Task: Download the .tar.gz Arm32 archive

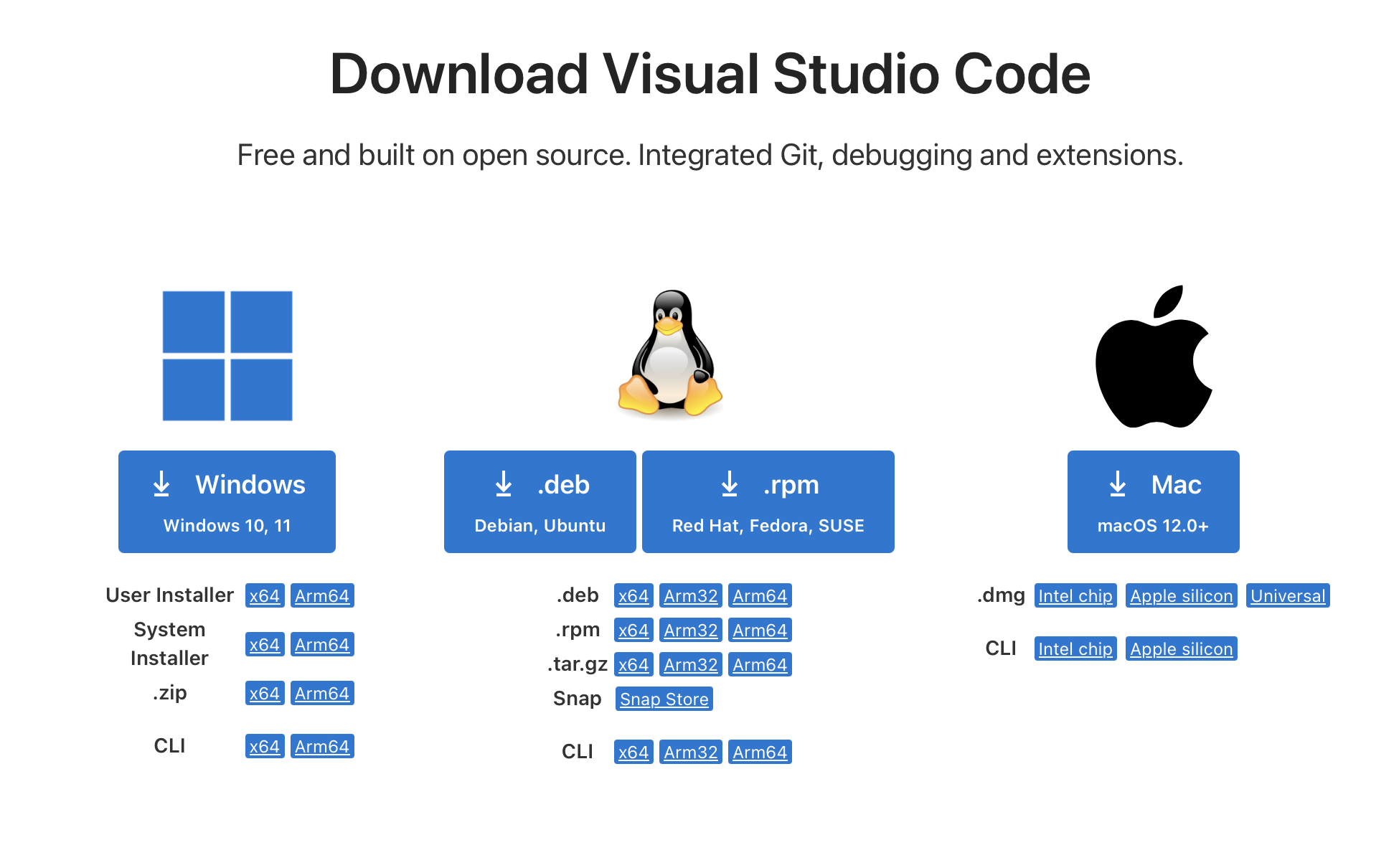Action: (691, 664)
